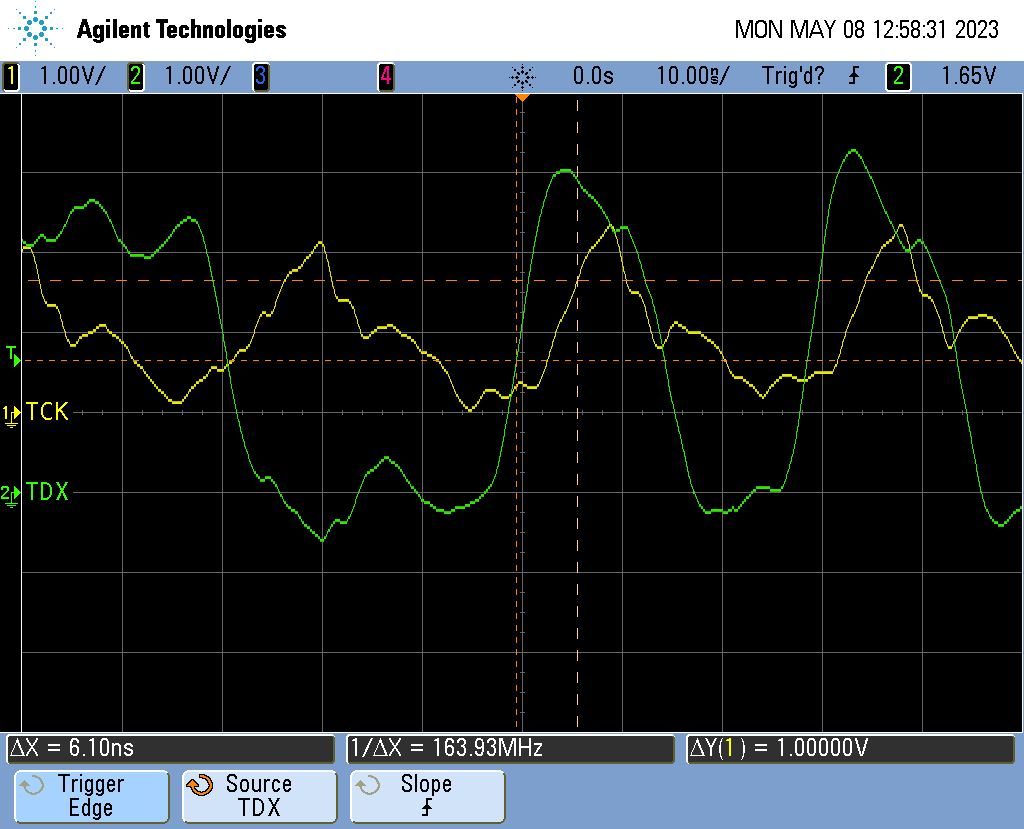Viewport: 1024px width, 829px height.
Task: Open the Trigger Edge softkey menu
Action: click(x=91, y=796)
